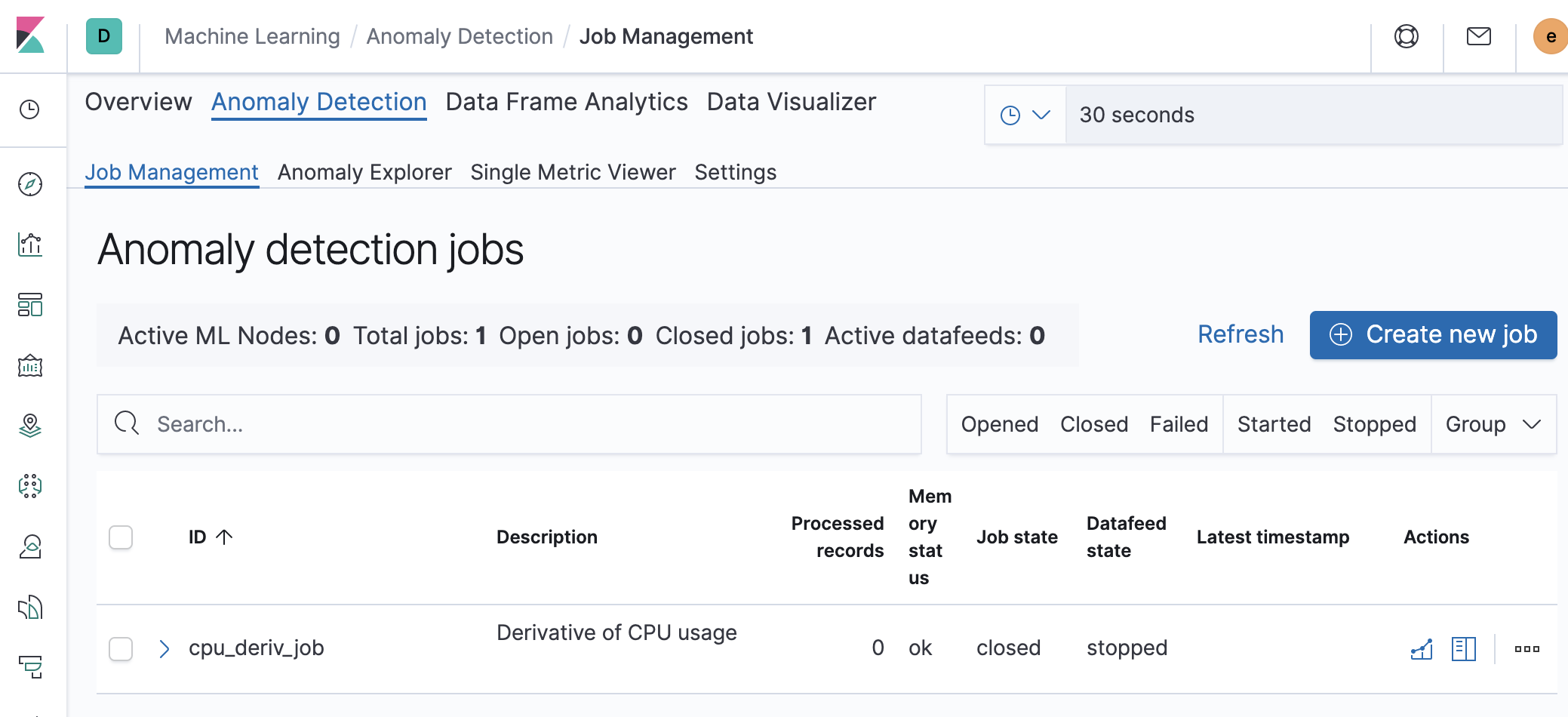
Task: Expand the cpu_deriv_job row details
Action: coord(164,648)
